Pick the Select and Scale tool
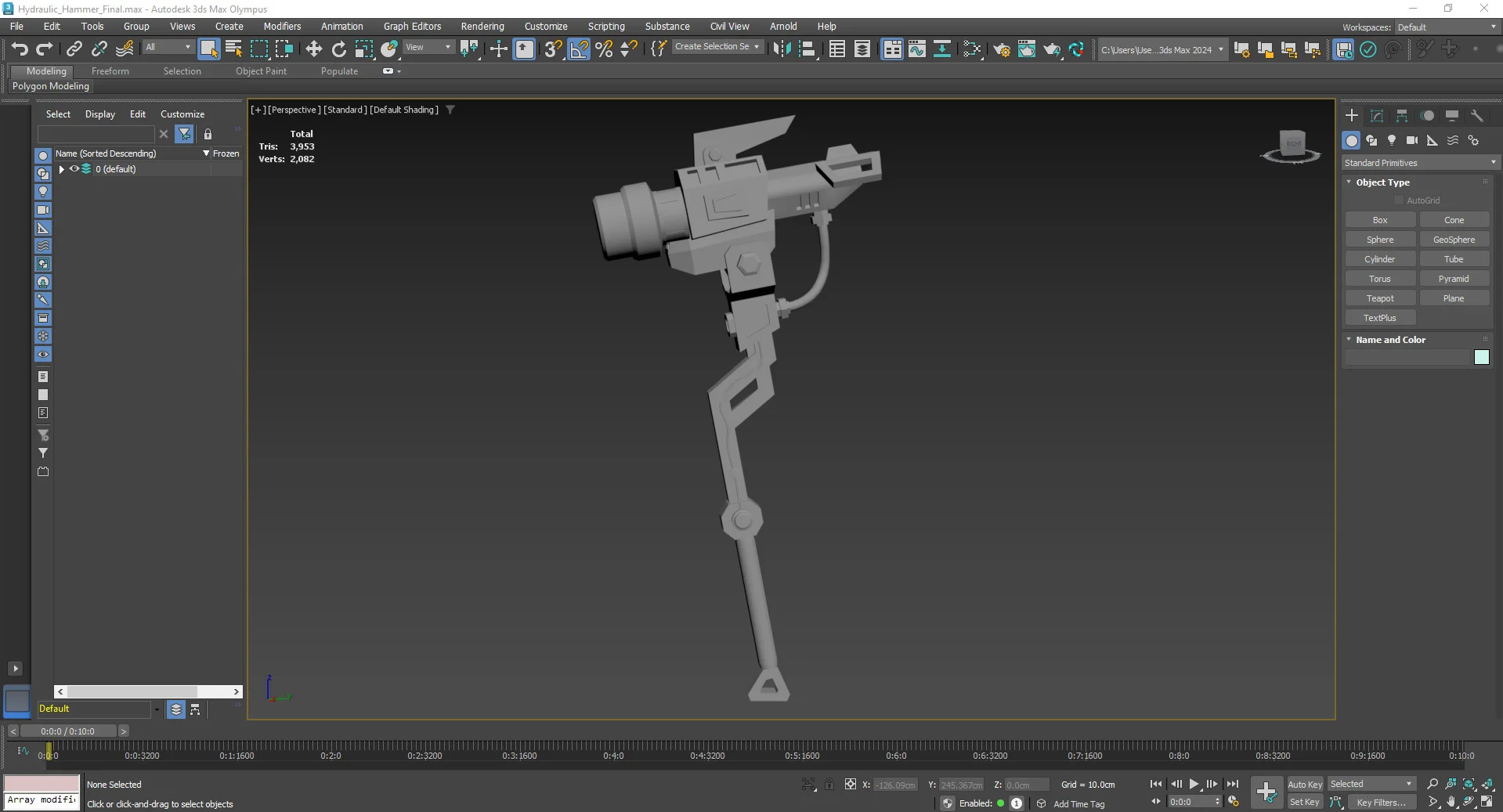This screenshot has height=812, width=1503. point(364,49)
